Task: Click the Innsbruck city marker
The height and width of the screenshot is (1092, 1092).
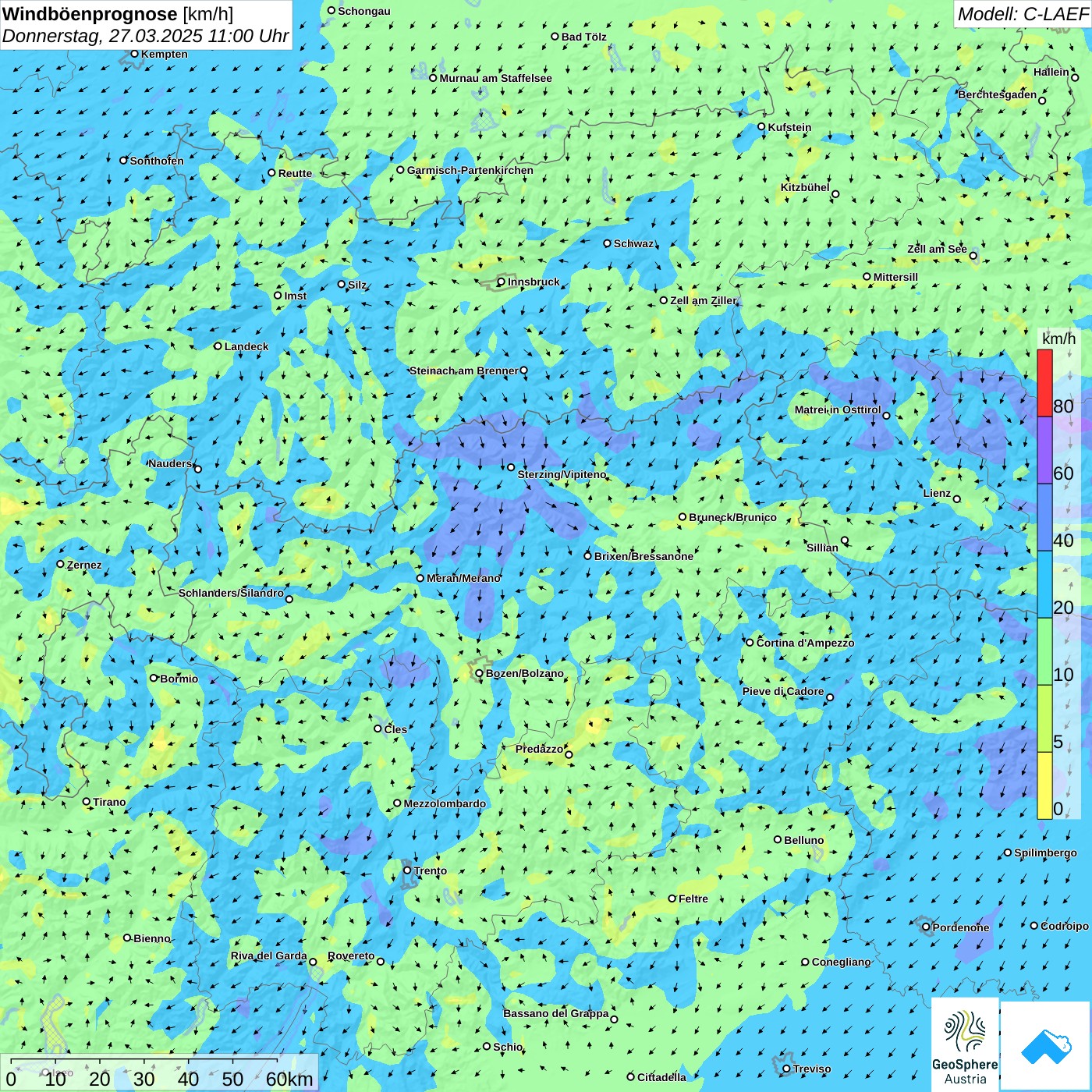Action: [502, 282]
